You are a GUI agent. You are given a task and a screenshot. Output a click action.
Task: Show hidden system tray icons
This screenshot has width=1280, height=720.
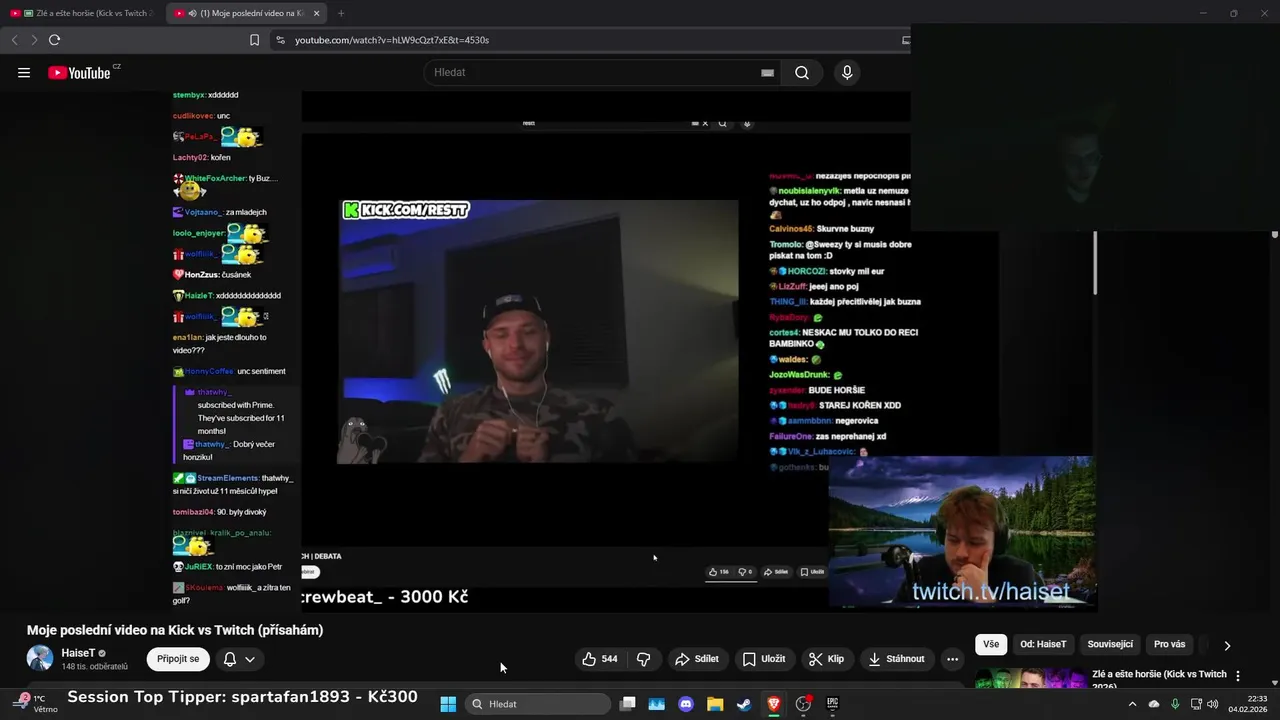(1132, 704)
